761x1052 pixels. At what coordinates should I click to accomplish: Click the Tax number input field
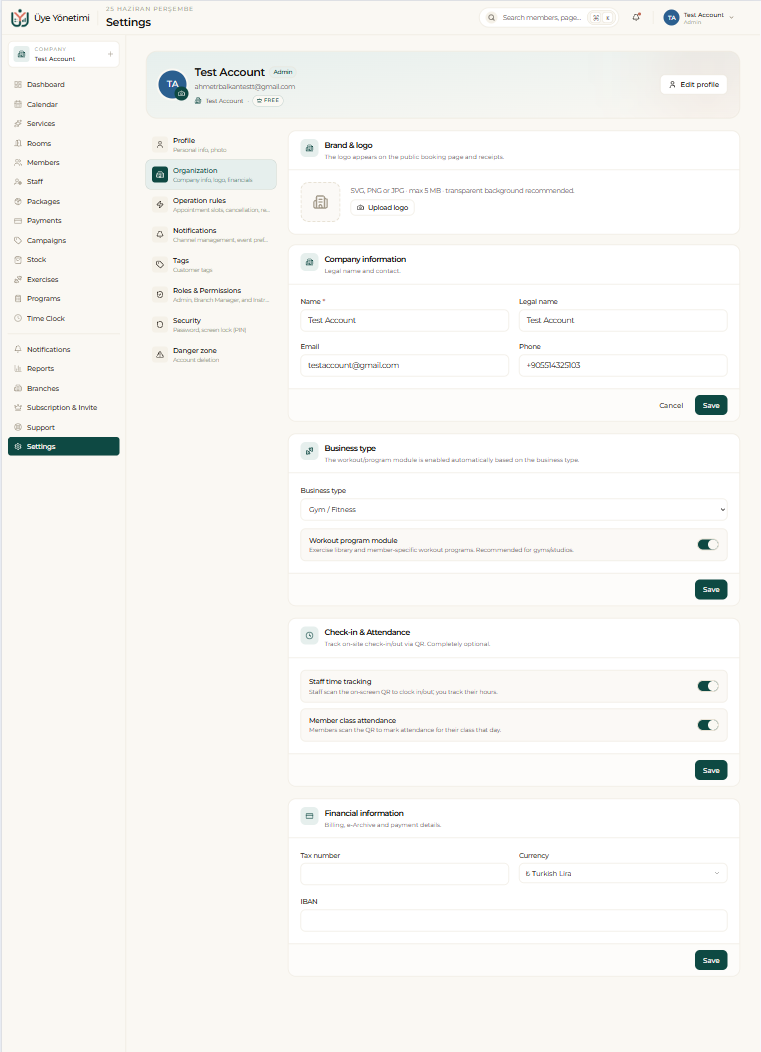point(405,874)
